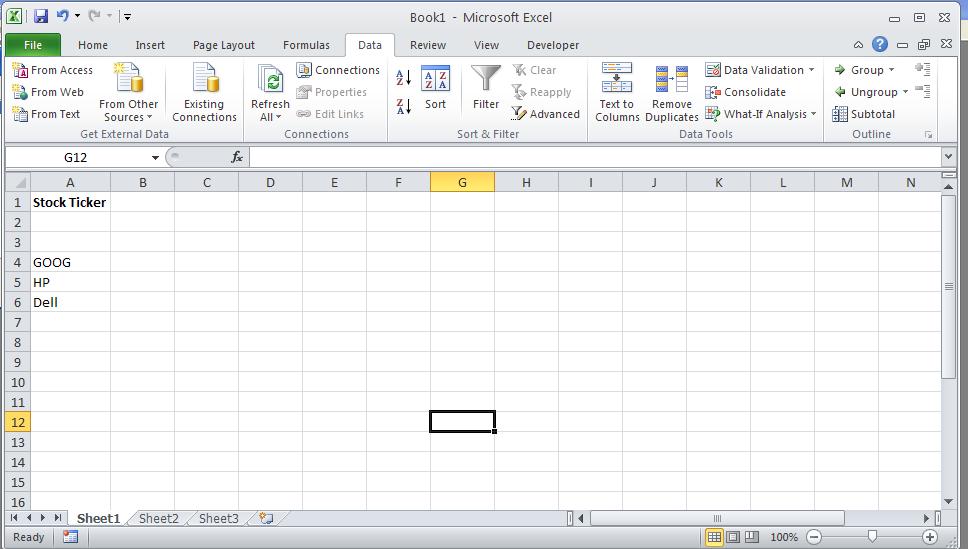Open Excel Help question mark
968x549 pixels.
click(880, 44)
